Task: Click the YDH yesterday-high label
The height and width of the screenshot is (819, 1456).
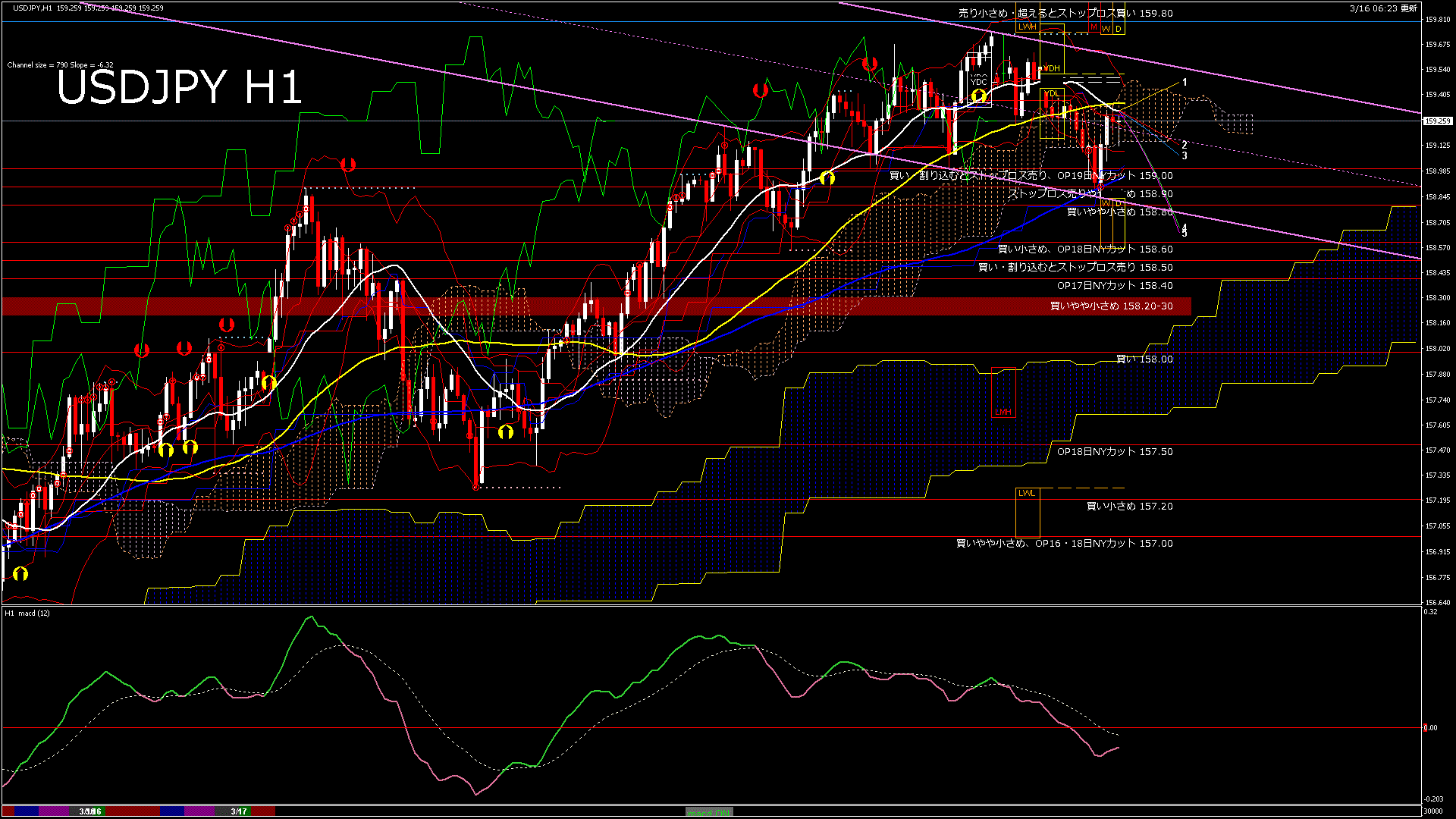Action: tap(1052, 68)
